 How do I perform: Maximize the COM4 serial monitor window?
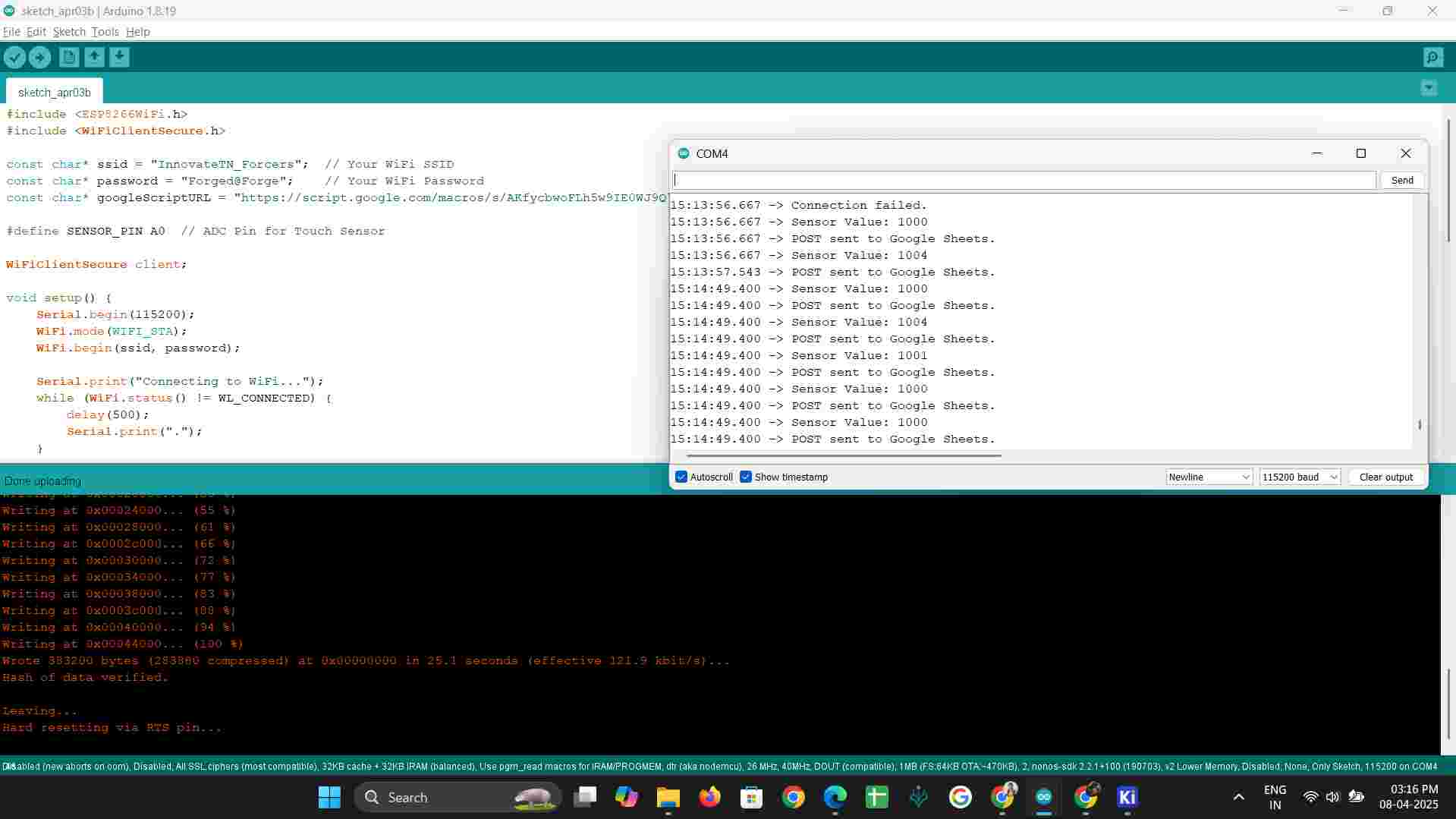coord(1361,153)
